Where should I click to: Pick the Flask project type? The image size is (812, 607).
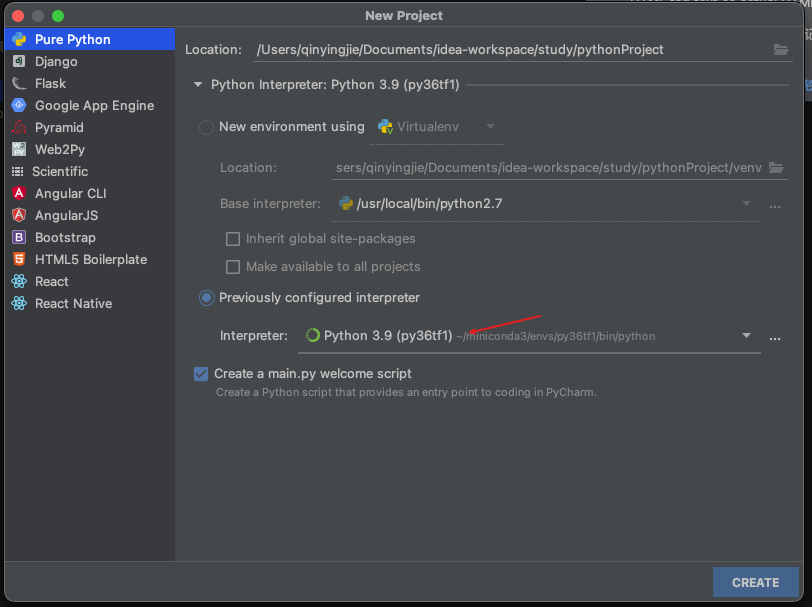tap(90, 83)
